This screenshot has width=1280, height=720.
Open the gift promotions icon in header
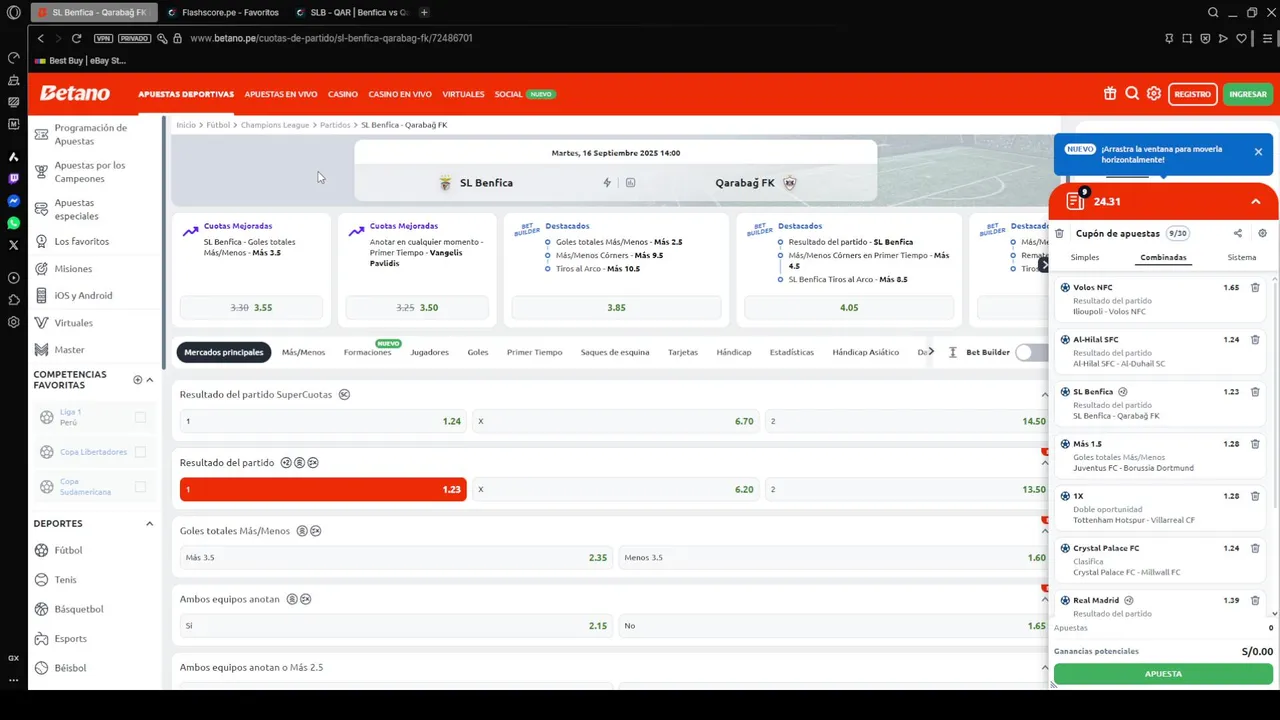pyautogui.click(x=1110, y=94)
